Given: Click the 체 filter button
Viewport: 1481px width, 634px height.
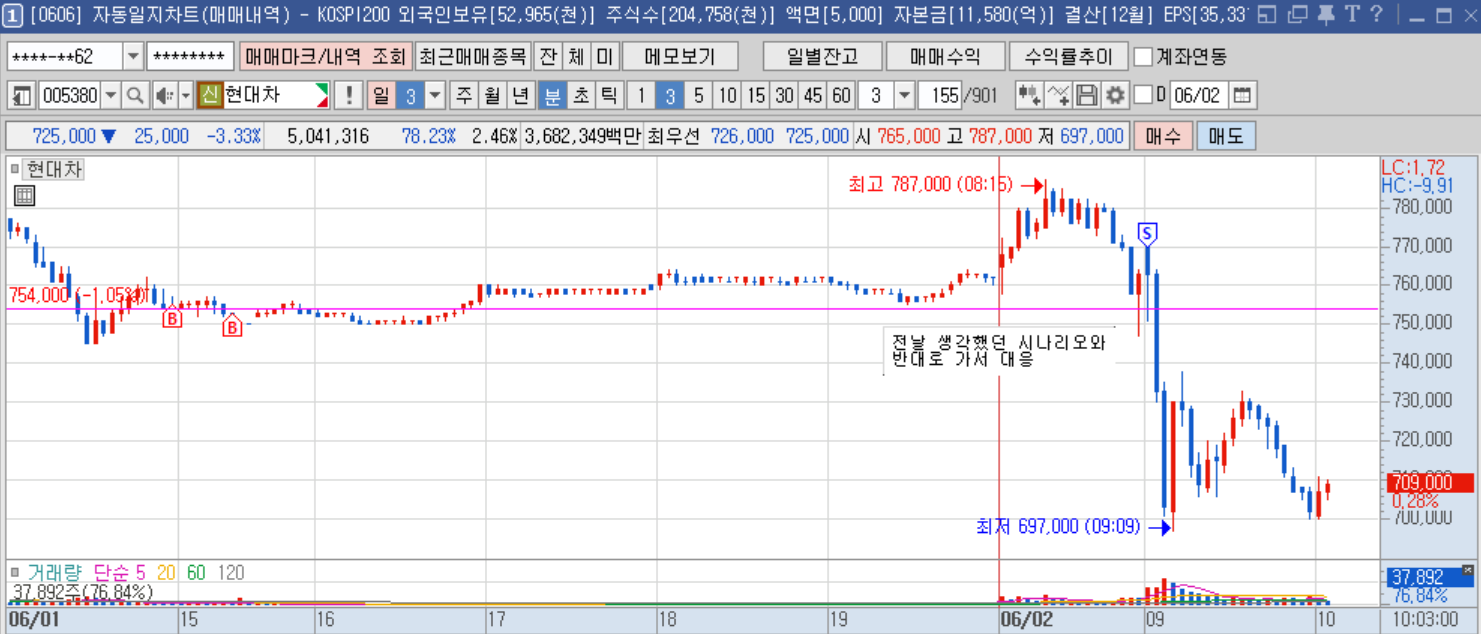Looking at the screenshot, I should [577, 56].
